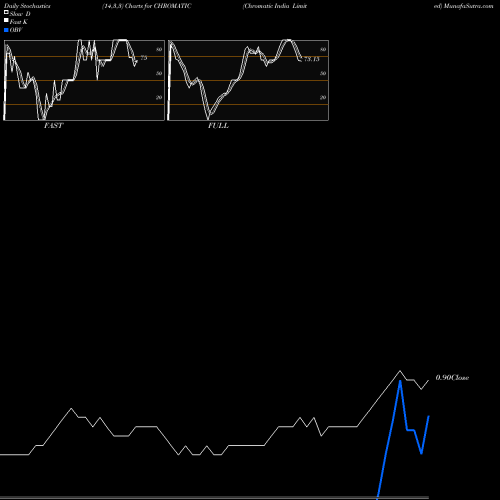Click the 80 level label in FULL chart
The height and width of the screenshot is (500, 500).
tap(323, 49)
